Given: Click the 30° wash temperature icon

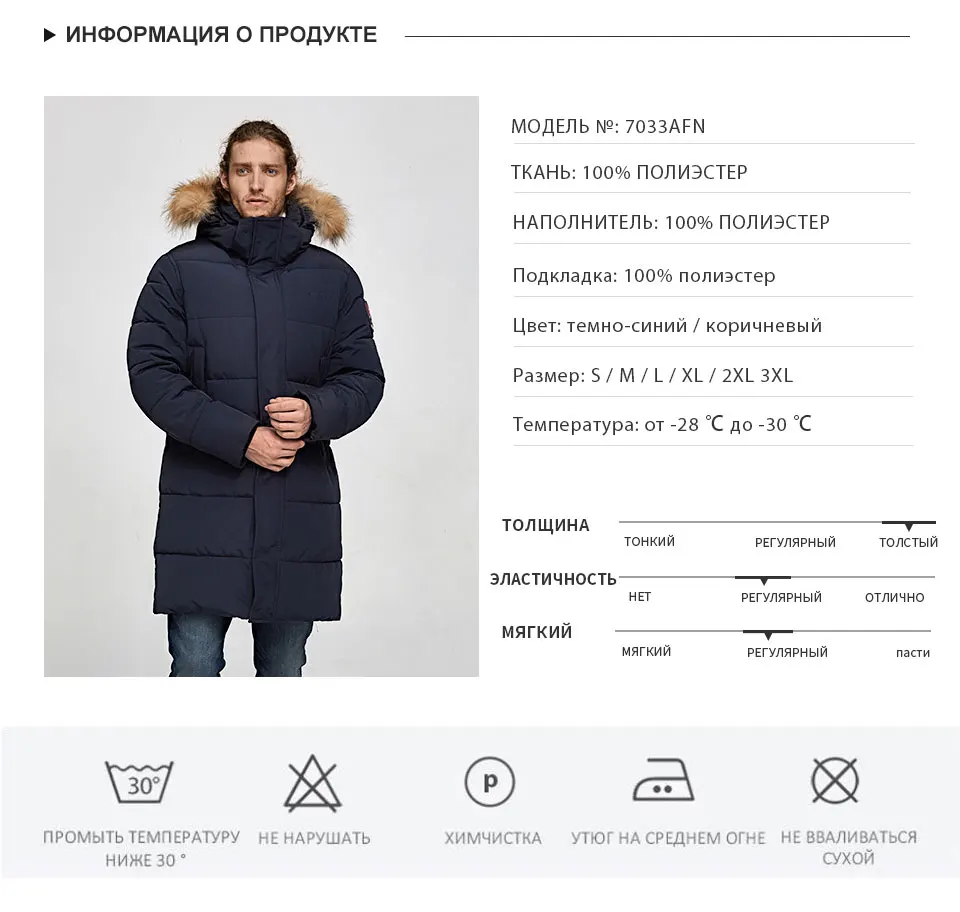Looking at the screenshot, I should tap(140, 782).
